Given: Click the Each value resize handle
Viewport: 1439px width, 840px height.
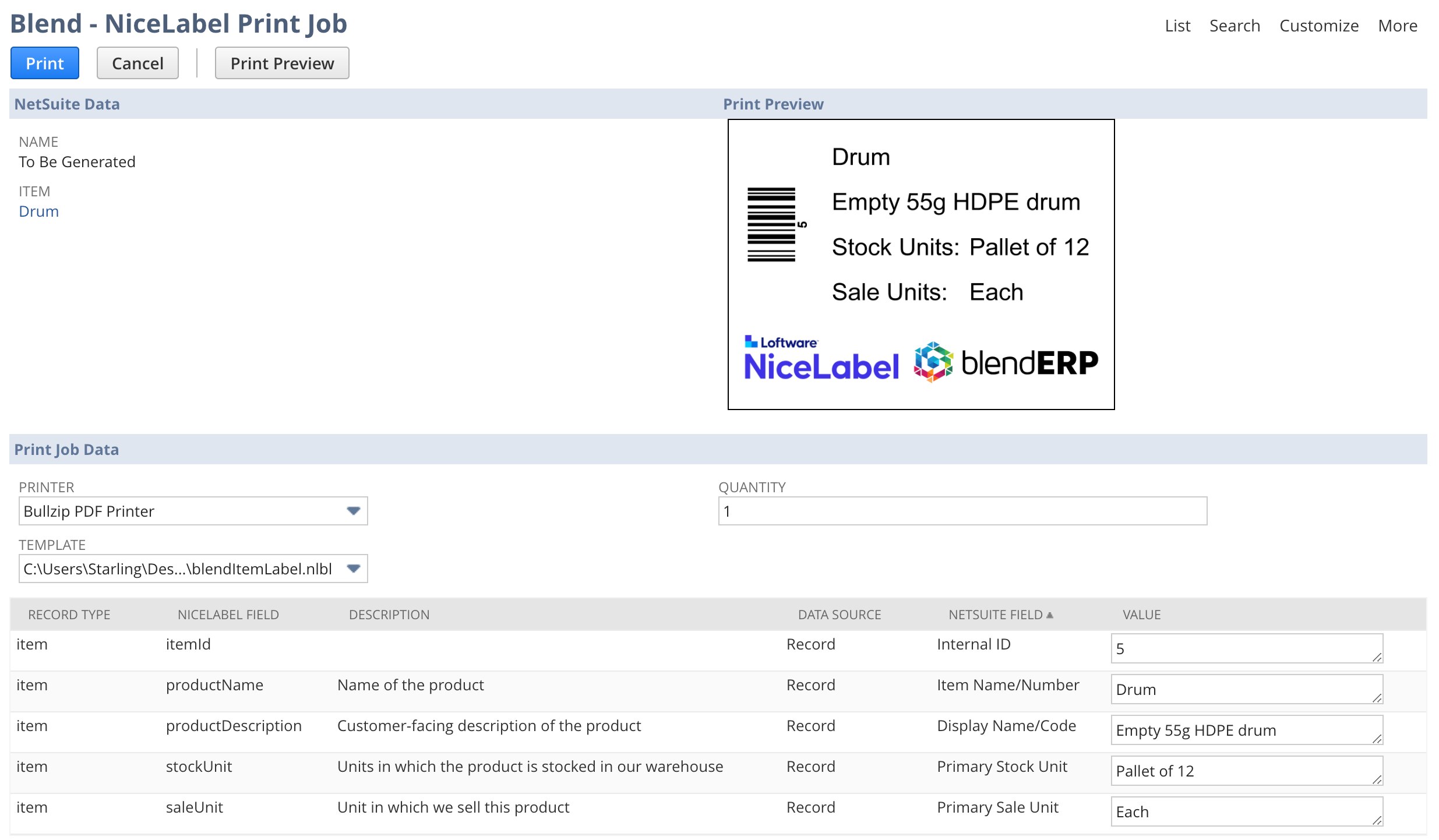Looking at the screenshot, I should 1377,821.
